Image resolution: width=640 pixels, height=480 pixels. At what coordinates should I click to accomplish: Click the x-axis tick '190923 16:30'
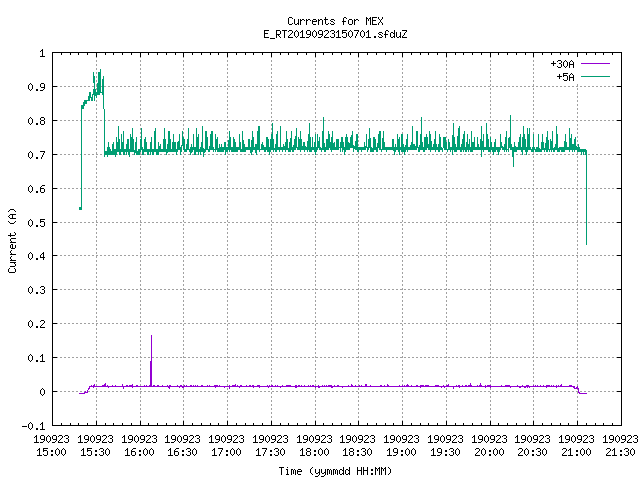[182, 445]
